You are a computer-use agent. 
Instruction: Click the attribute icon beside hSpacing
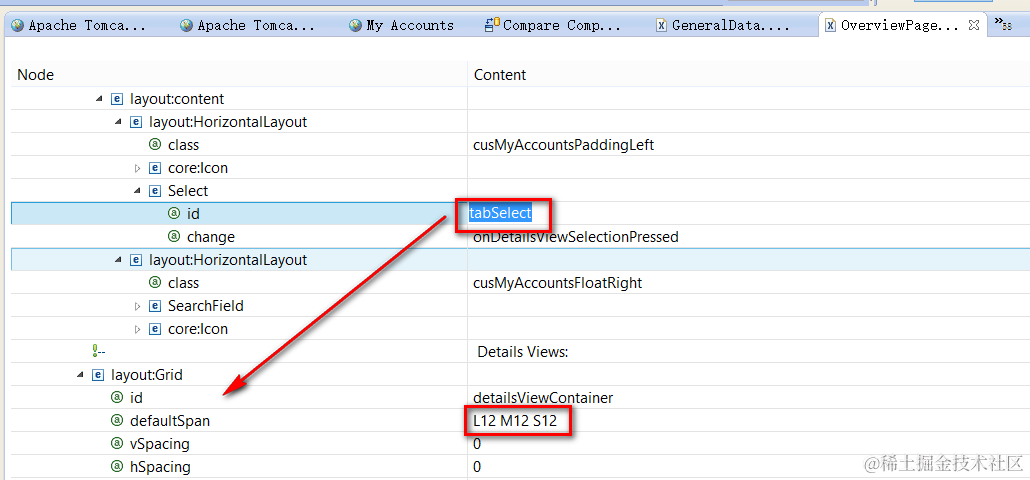click(x=117, y=467)
